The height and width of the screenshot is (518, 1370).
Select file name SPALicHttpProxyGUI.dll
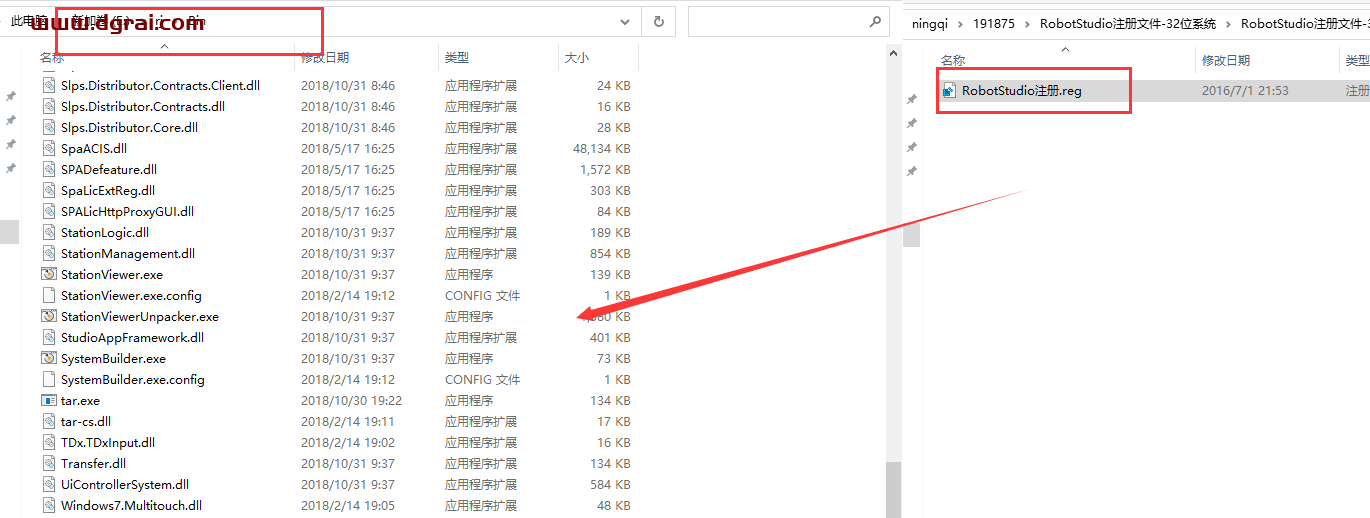128,212
